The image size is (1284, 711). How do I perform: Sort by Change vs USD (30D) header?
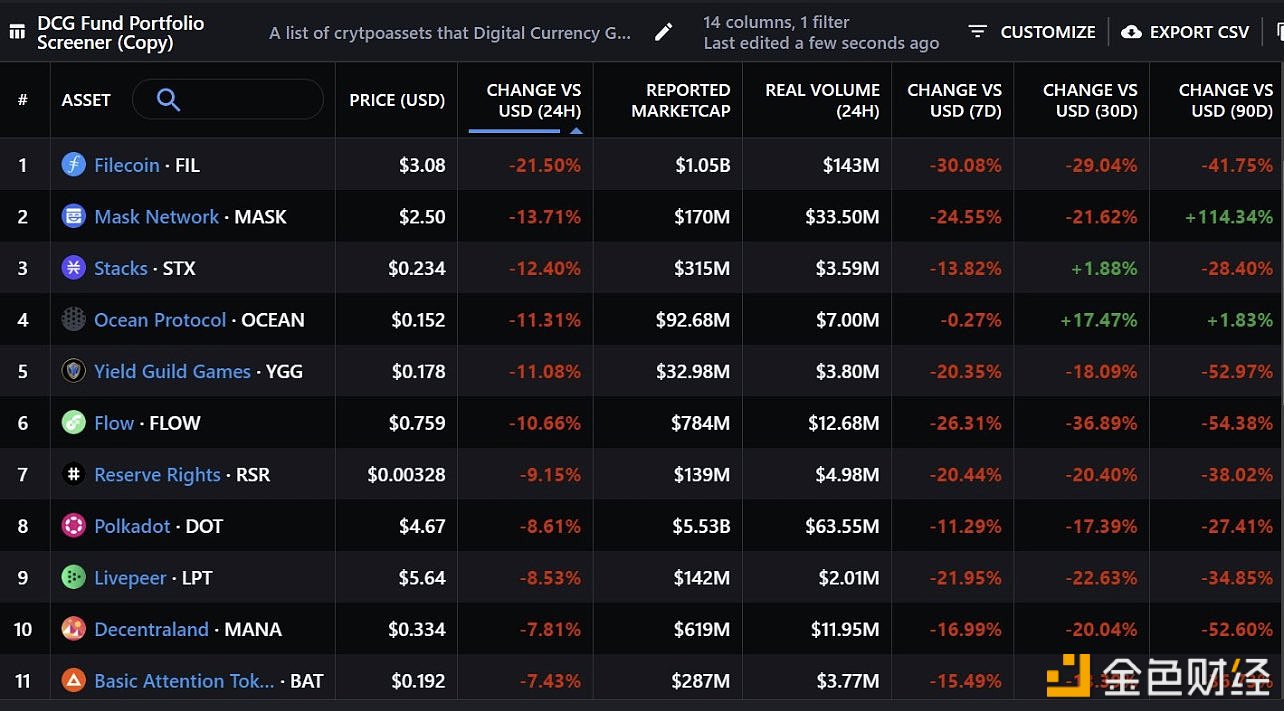[1090, 100]
